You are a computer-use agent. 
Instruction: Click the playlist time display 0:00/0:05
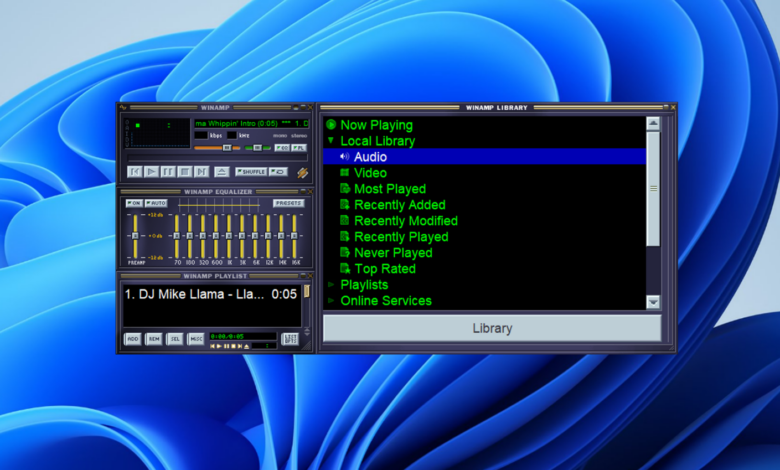click(242, 336)
